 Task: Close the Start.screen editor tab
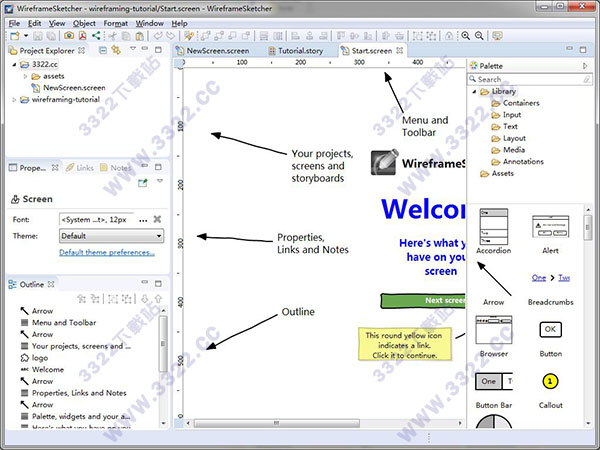click(399, 51)
